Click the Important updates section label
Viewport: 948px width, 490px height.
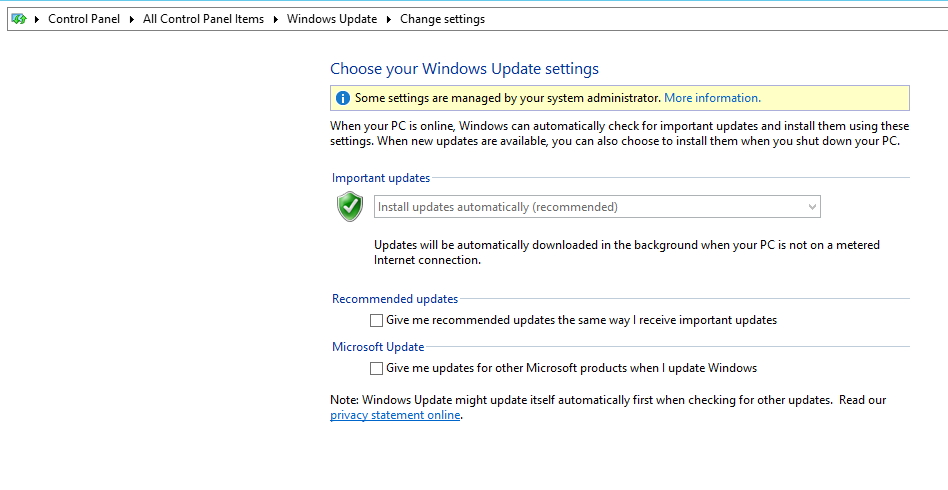pyautogui.click(x=381, y=178)
